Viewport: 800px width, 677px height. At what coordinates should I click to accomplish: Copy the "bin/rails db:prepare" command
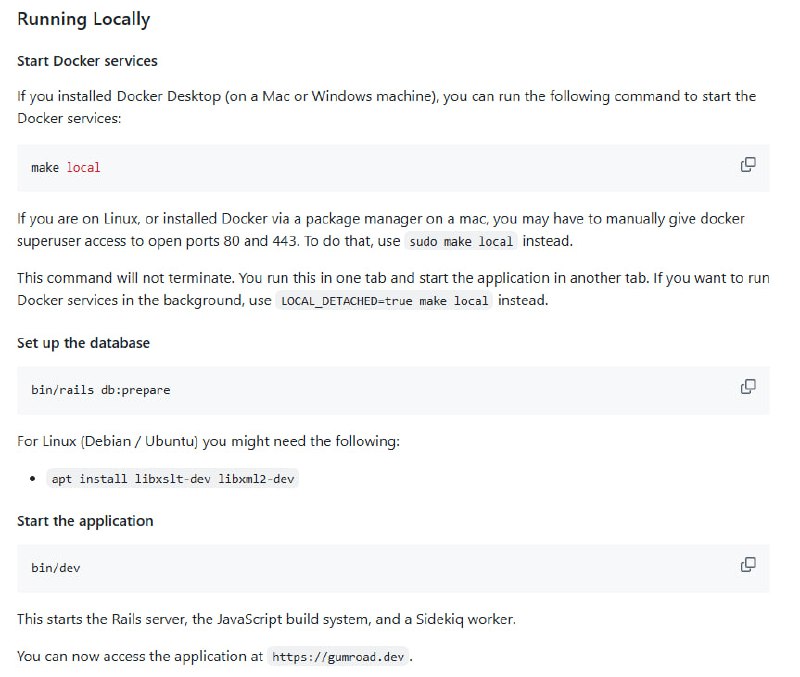point(747,387)
